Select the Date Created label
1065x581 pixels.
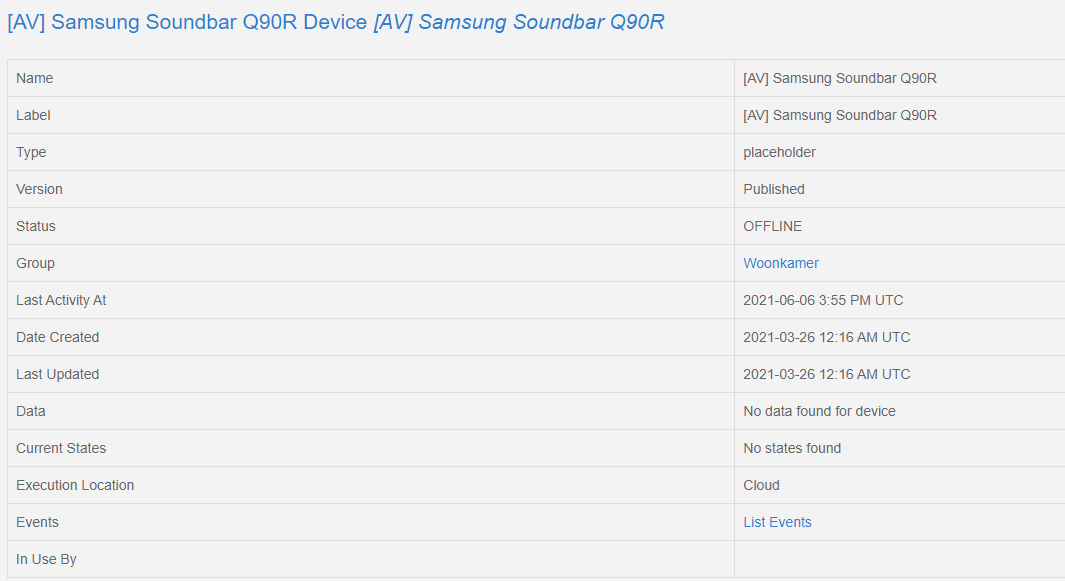pyautogui.click(x=58, y=337)
